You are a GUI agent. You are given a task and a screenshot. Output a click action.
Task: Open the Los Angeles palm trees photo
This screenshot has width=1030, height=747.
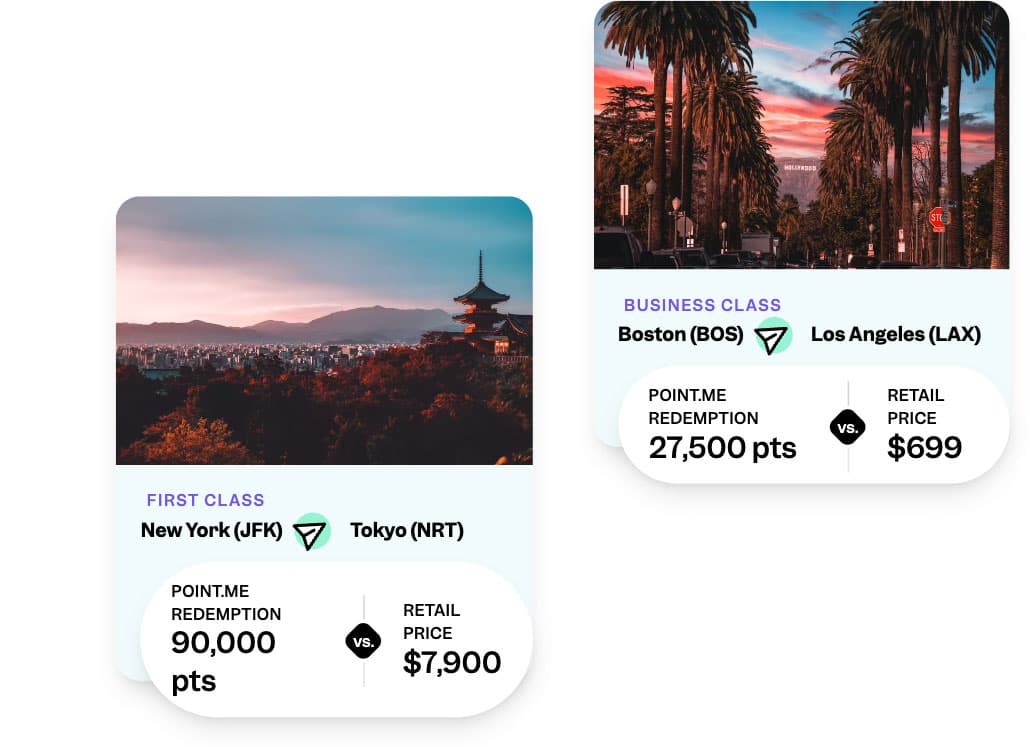801,135
